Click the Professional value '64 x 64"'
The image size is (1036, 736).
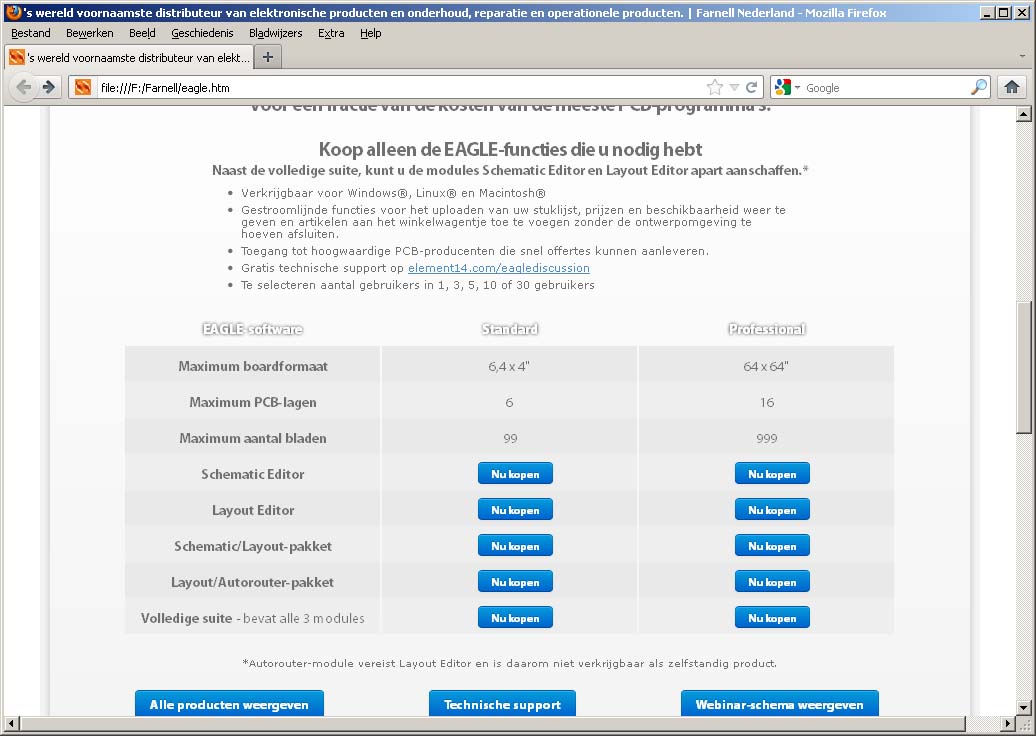click(766, 366)
